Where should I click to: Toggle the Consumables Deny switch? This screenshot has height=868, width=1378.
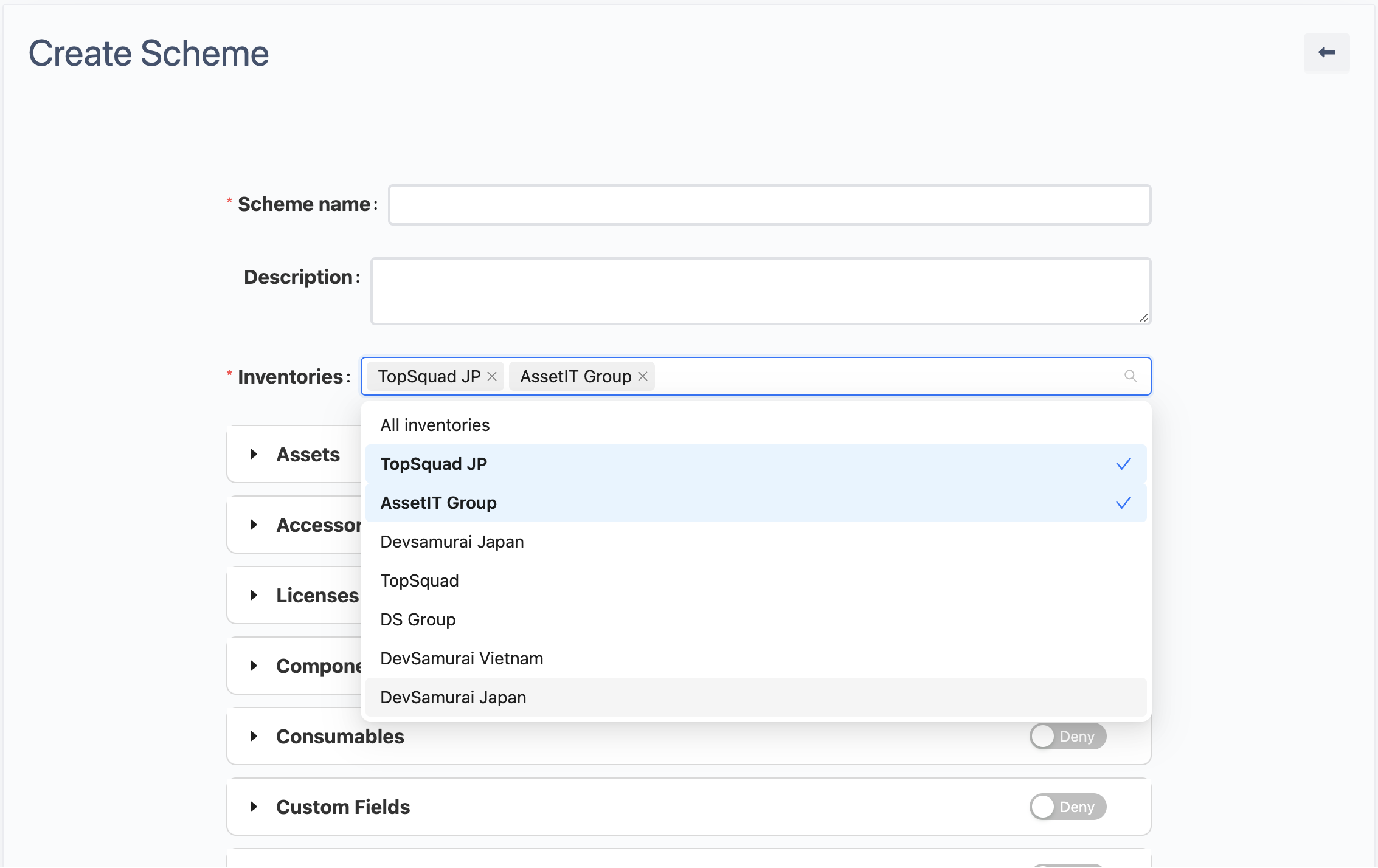point(1067,737)
